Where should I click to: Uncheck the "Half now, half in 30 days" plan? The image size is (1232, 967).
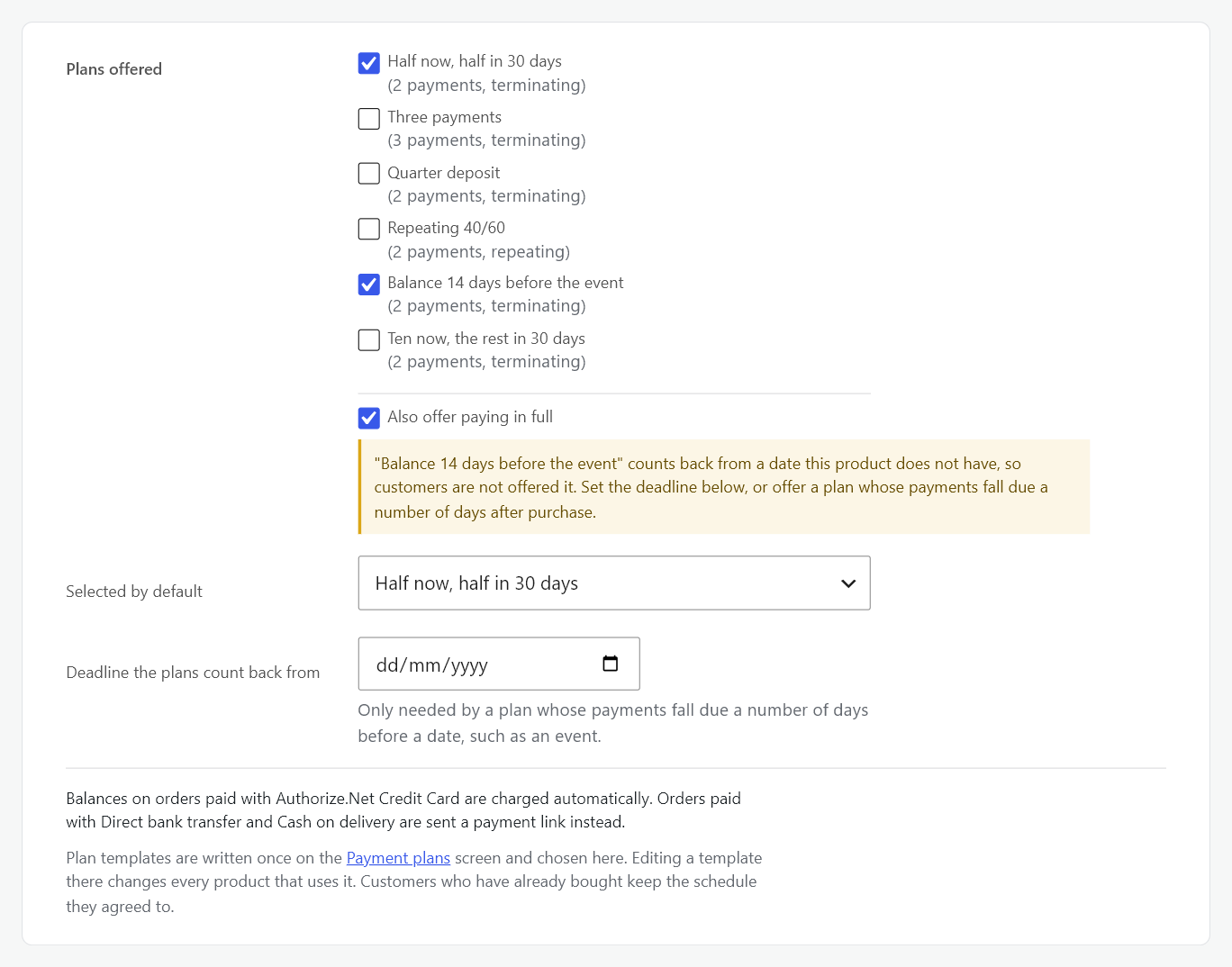pos(368,63)
